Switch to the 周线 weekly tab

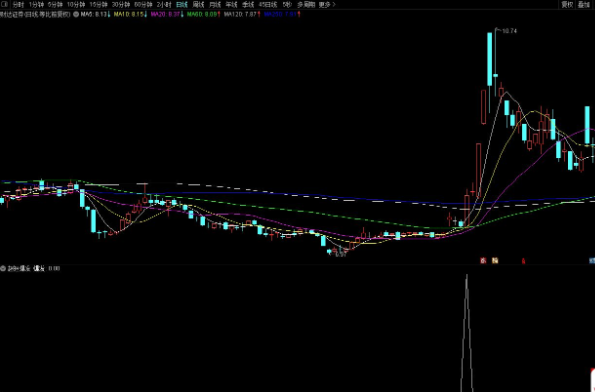click(x=198, y=5)
